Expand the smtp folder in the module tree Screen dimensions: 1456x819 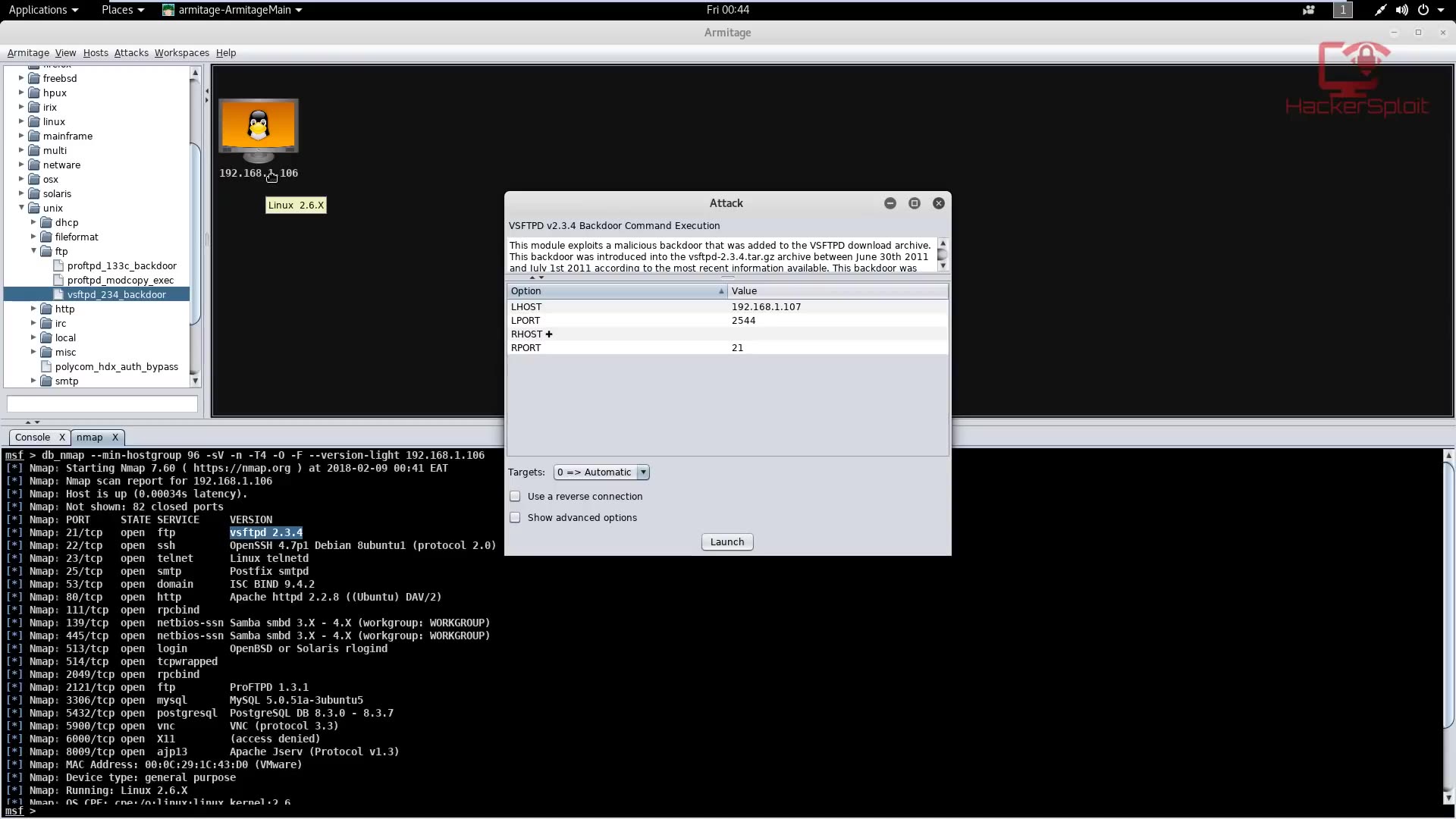coord(32,381)
